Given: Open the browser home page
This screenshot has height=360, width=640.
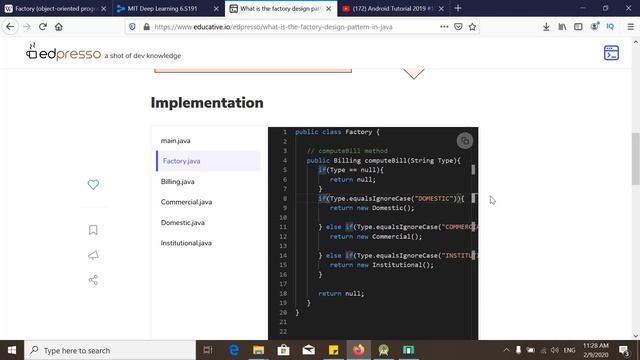Looking at the screenshot, I should (x=59, y=27).
